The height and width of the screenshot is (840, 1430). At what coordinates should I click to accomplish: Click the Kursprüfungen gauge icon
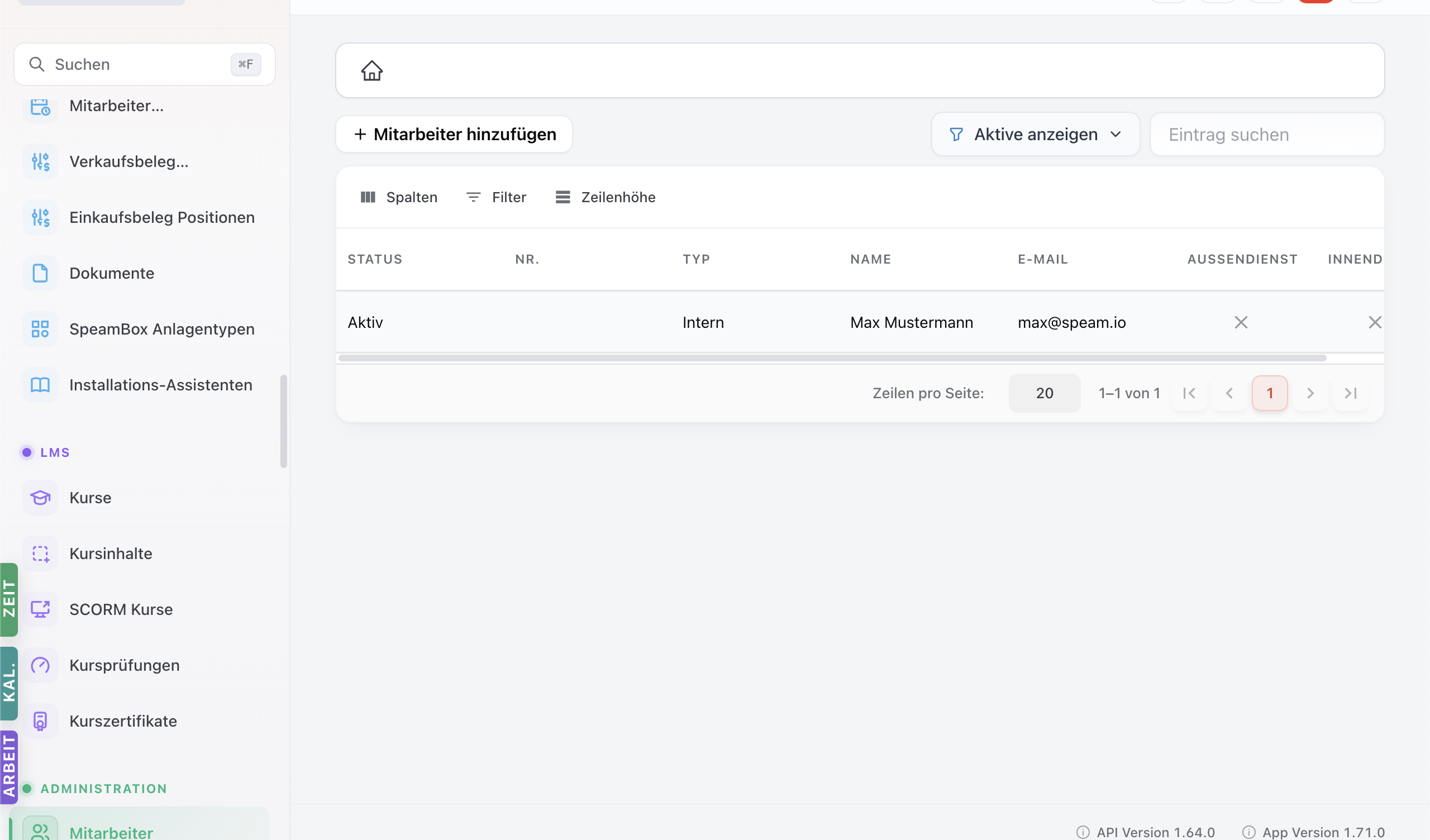(x=40, y=665)
